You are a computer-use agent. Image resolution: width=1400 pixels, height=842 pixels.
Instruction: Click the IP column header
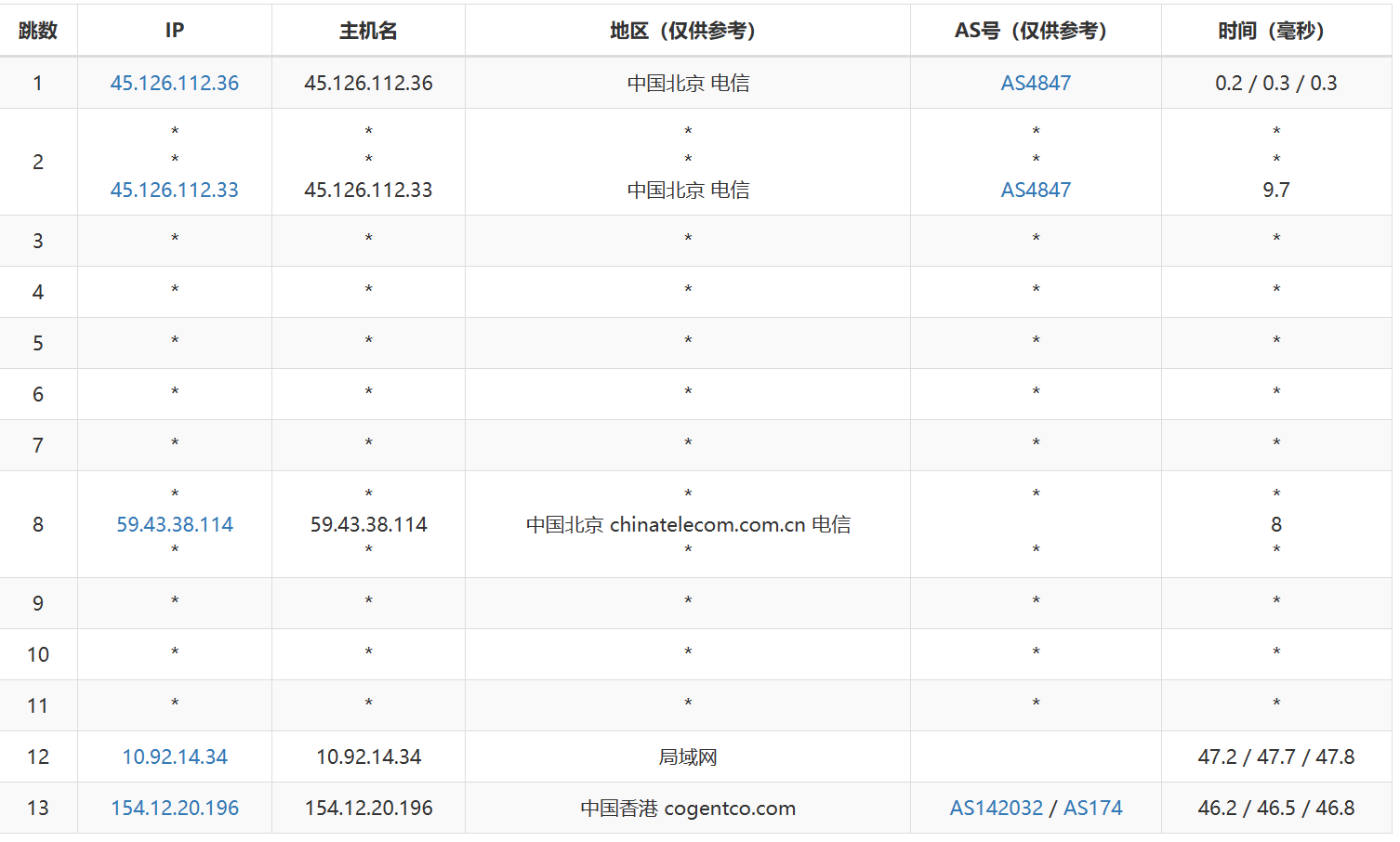click(x=175, y=31)
